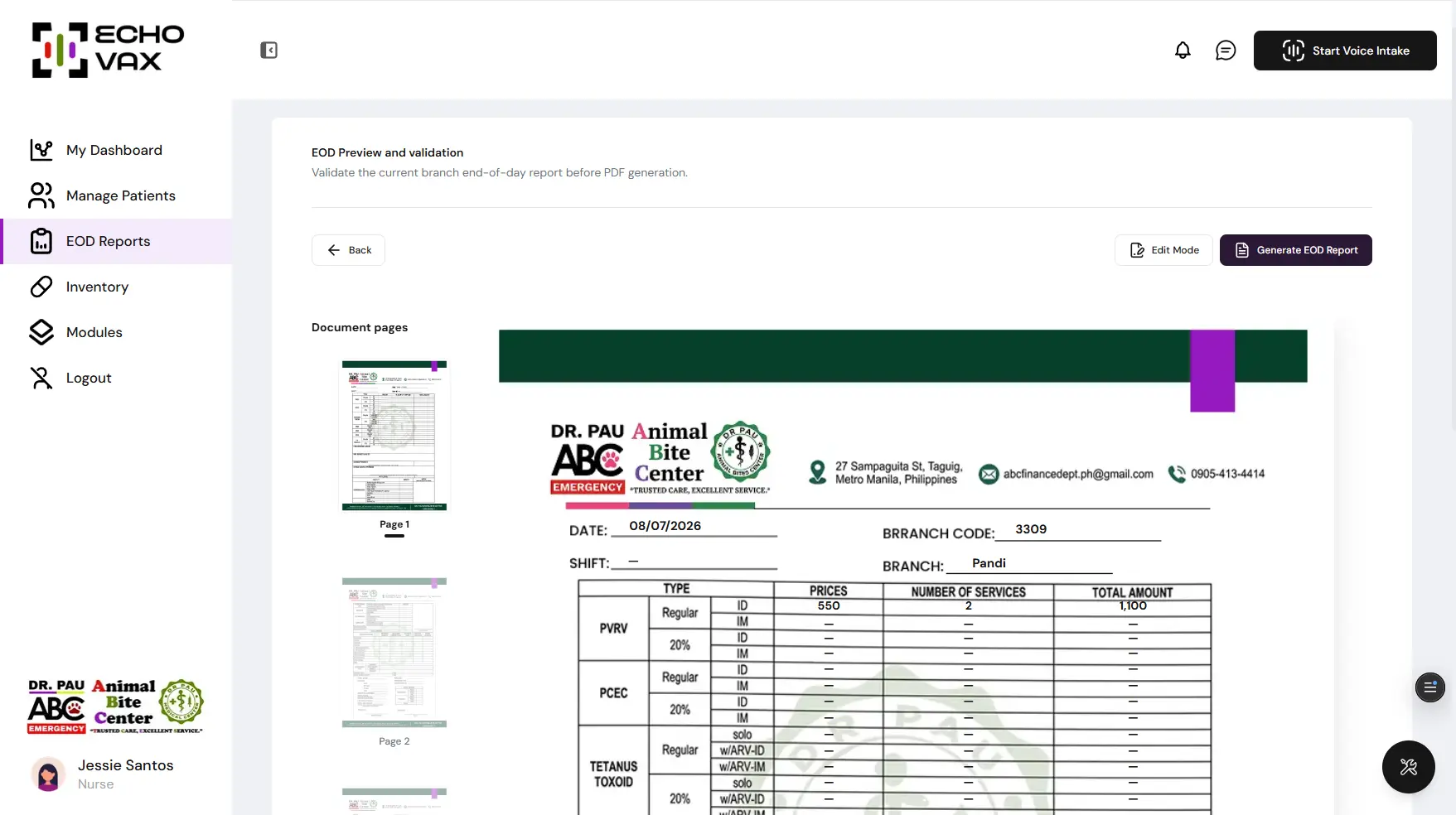Go to Manage Patients
The height and width of the screenshot is (815, 1456).
pyautogui.click(x=116, y=195)
